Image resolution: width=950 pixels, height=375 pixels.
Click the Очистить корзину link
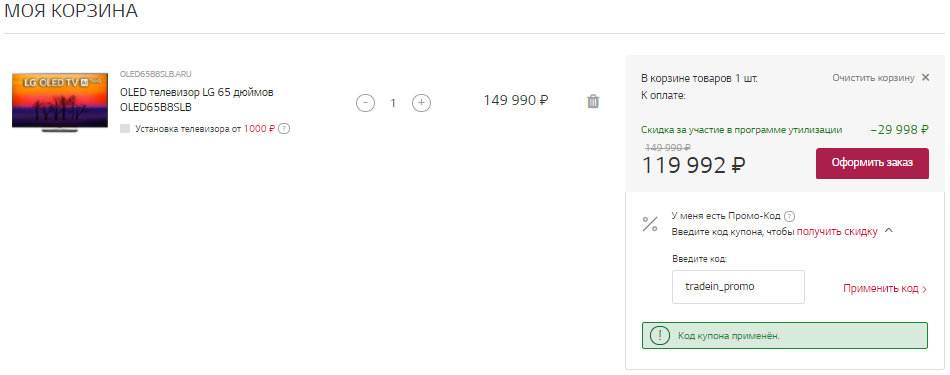[x=873, y=78]
